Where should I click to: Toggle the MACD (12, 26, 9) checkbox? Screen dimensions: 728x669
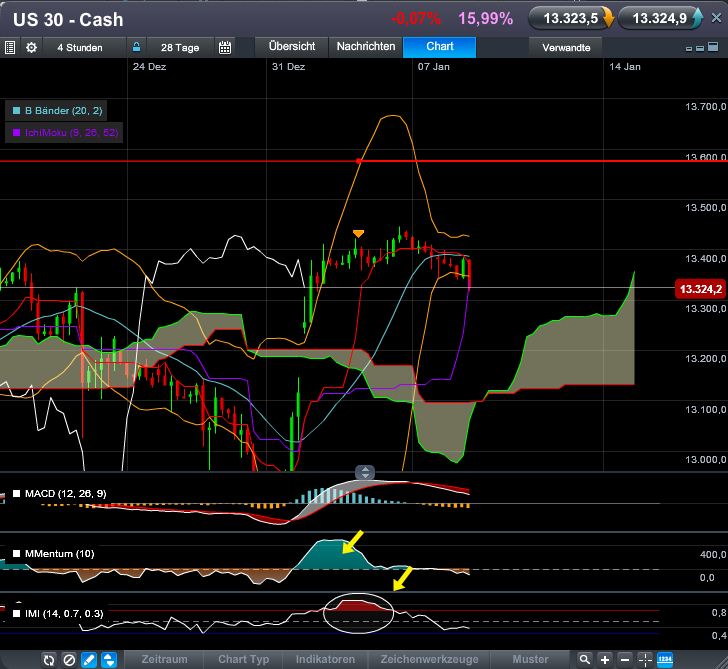tap(16, 494)
